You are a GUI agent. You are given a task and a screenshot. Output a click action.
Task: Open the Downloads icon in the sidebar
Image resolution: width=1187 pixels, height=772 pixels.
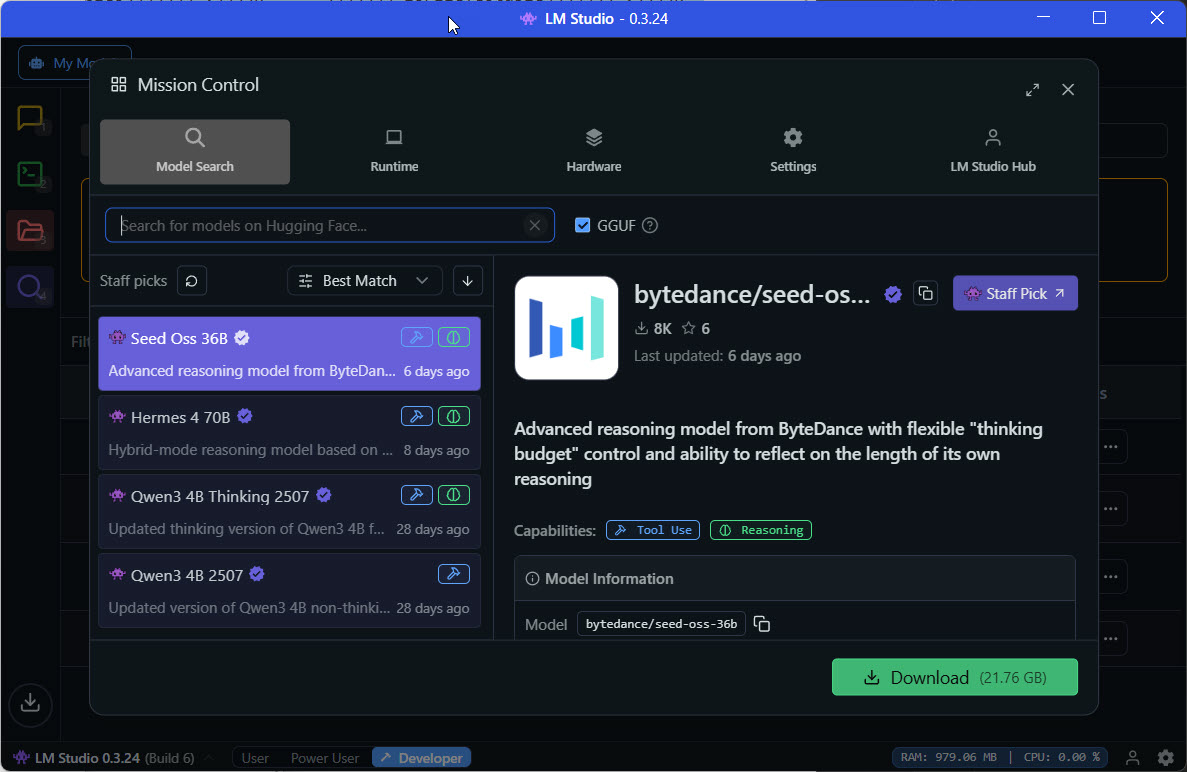pos(30,704)
